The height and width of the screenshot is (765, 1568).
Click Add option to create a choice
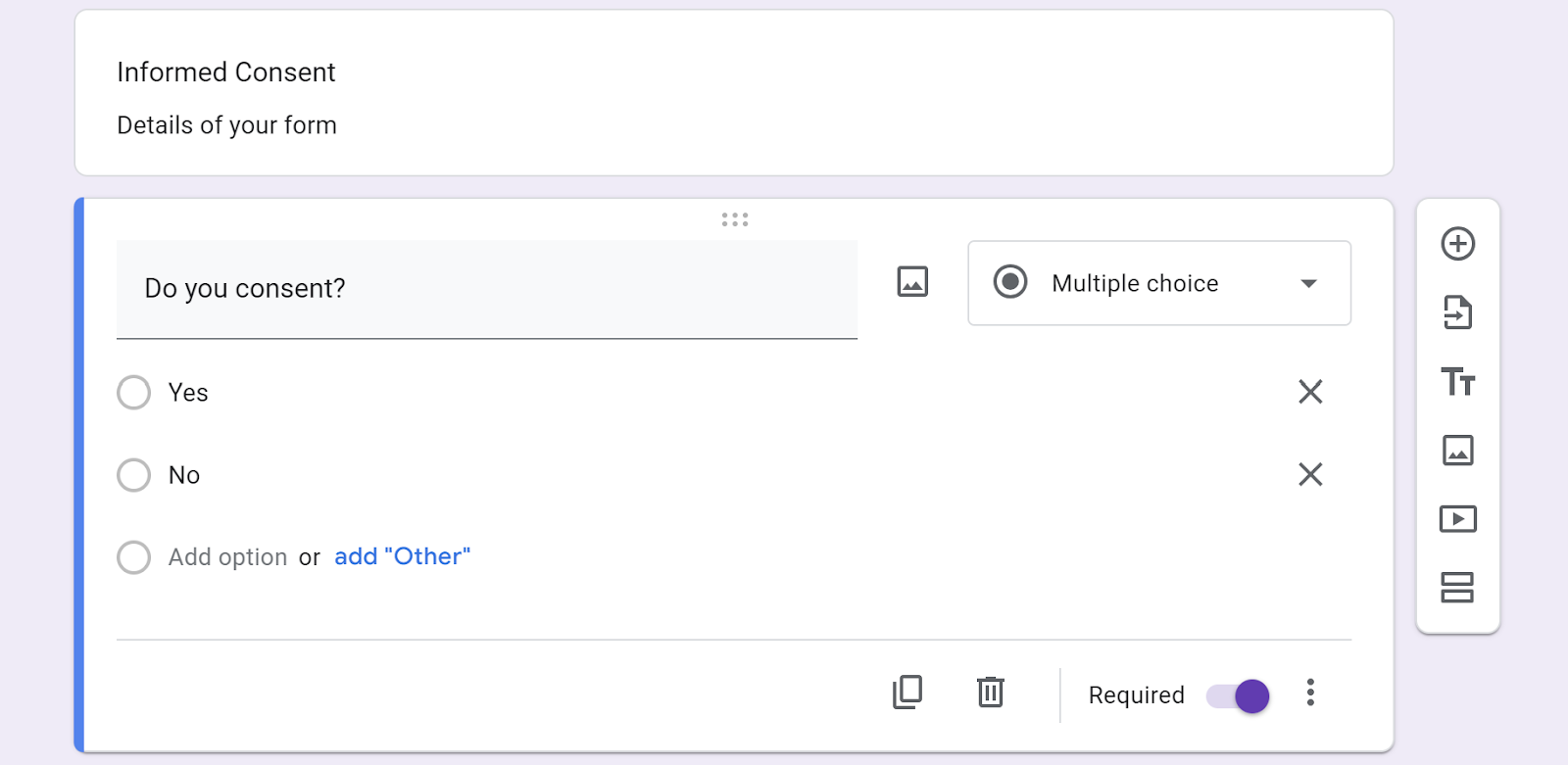click(x=227, y=557)
